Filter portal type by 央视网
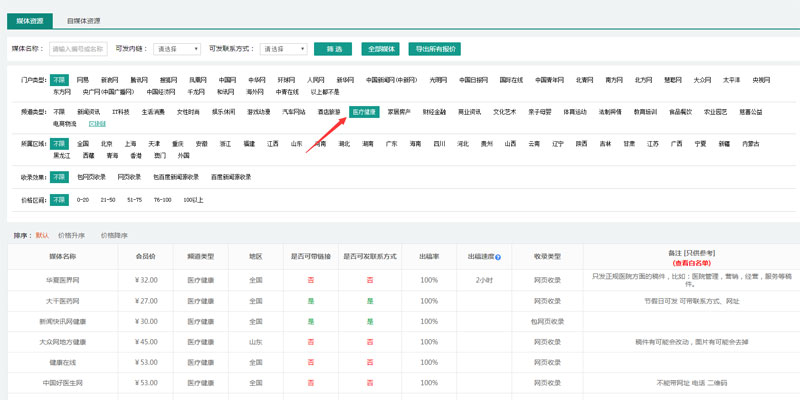The image size is (800, 400). pos(761,80)
